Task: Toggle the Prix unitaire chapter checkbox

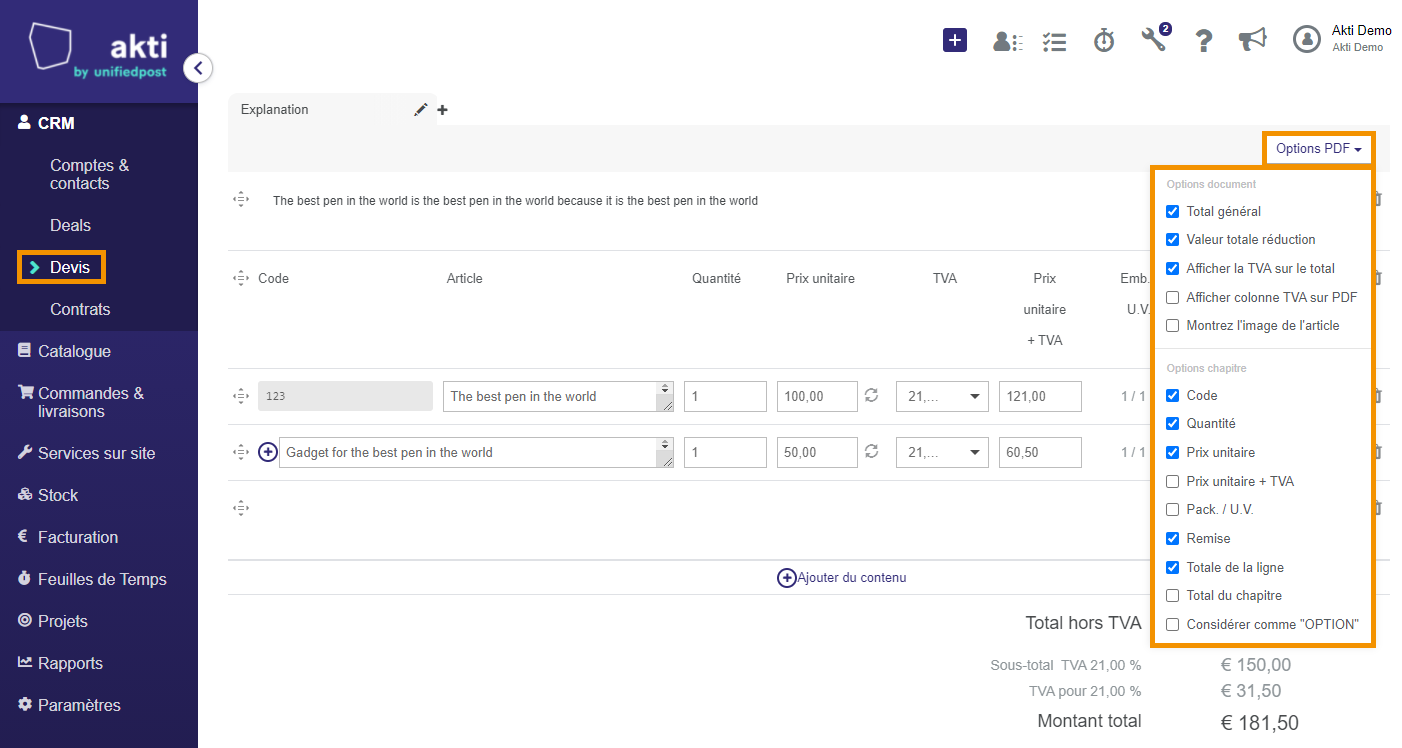Action: (x=1173, y=453)
